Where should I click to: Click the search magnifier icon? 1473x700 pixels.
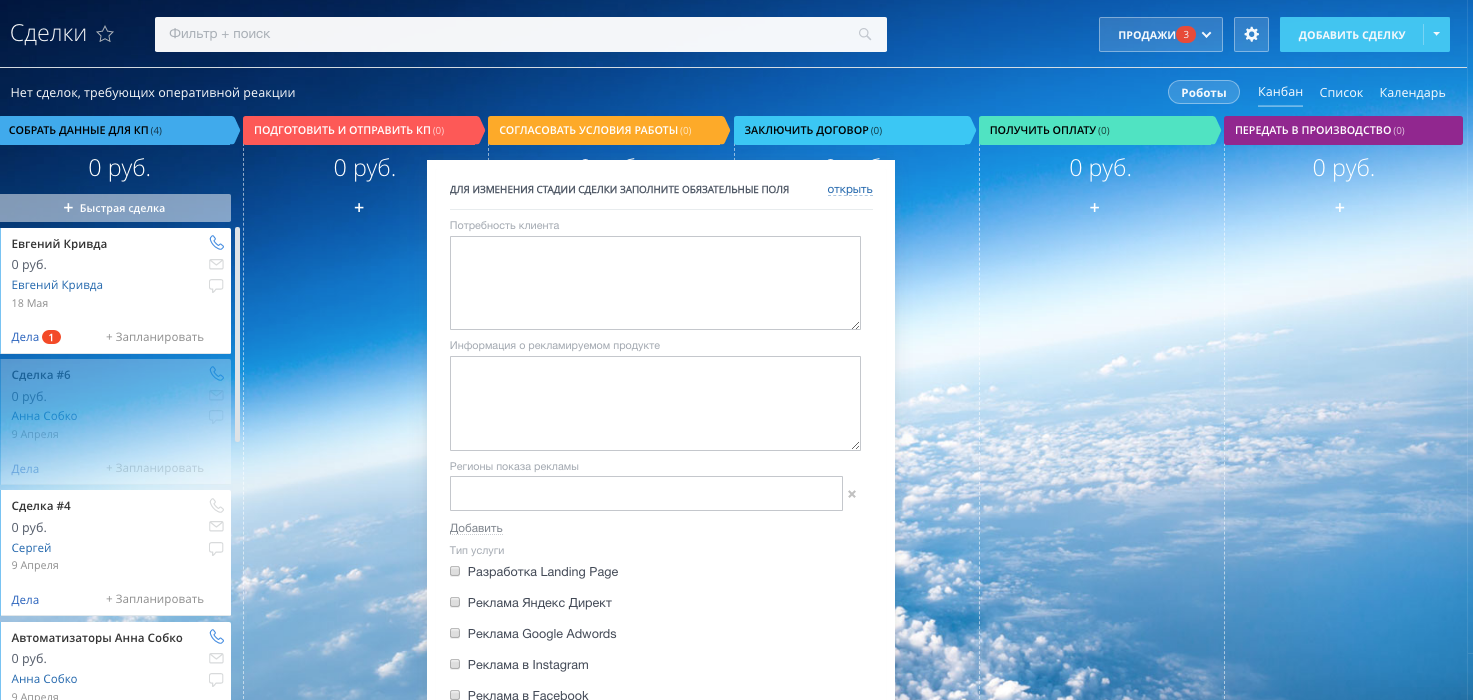(865, 34)
